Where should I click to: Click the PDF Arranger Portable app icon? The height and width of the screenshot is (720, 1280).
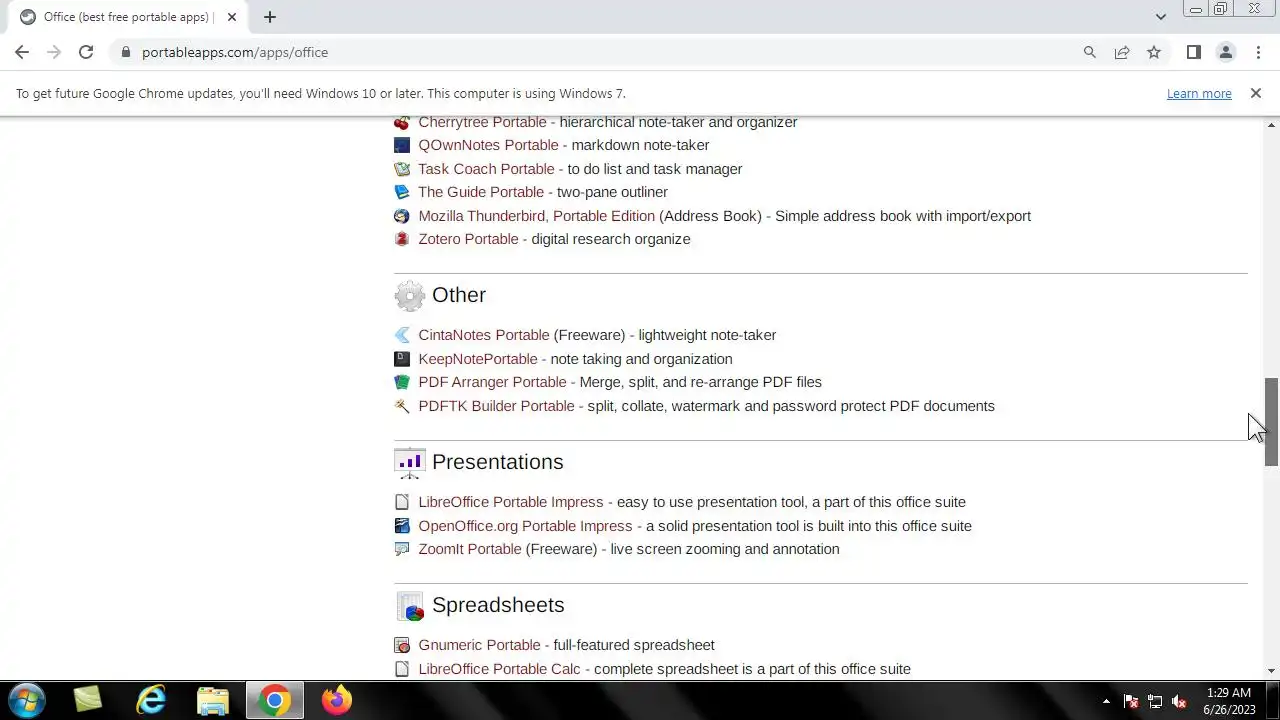pyautogui.click(x=402, y=382)
